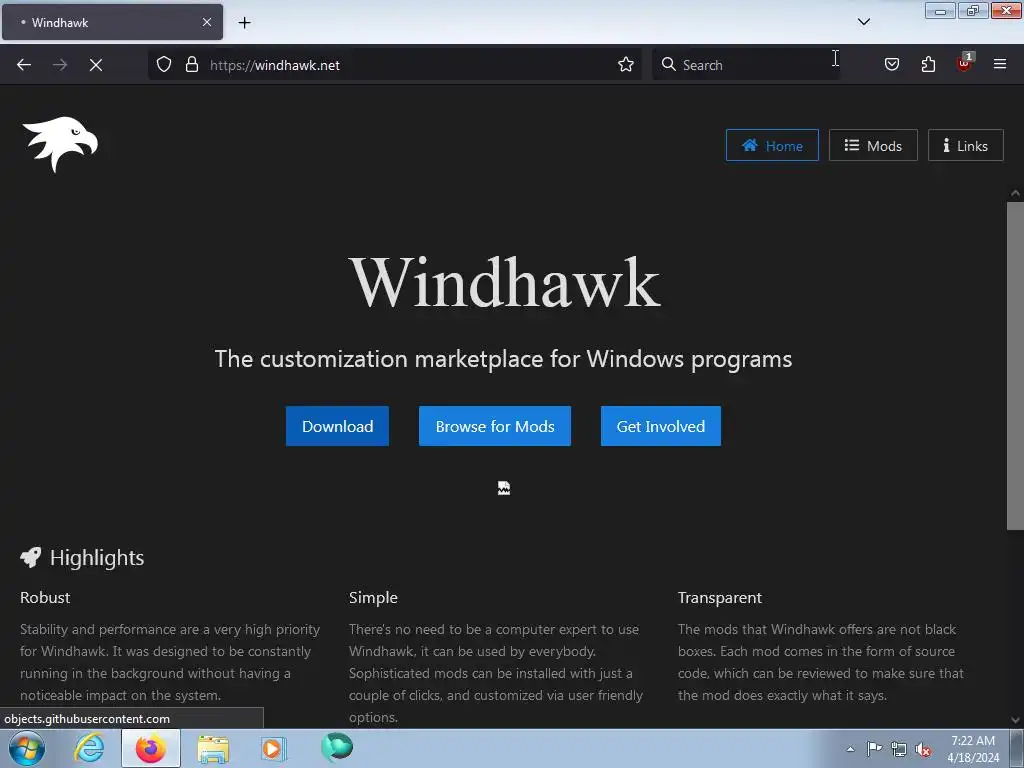Click the browser forward arrow

pos(60,65)
